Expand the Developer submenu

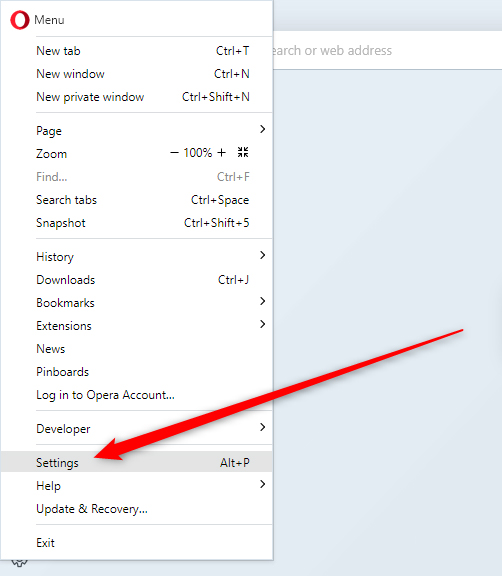click(x=137, y=429)
